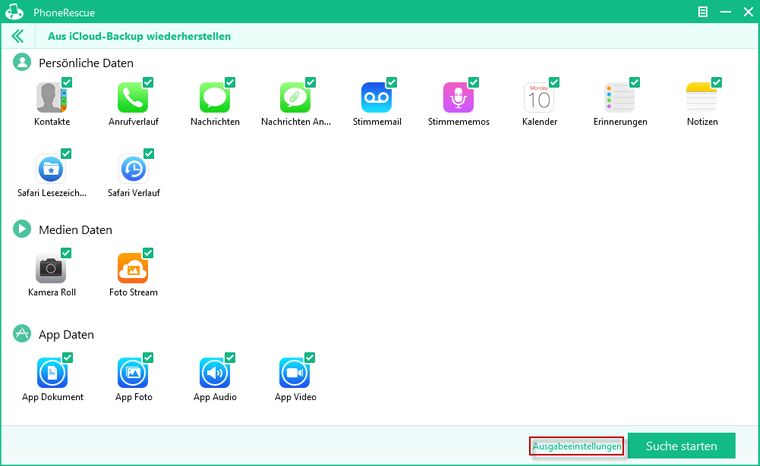Choose the App Audio speaker icon
This screenshot has height=466, width=760.
click(x=215, y=373)
